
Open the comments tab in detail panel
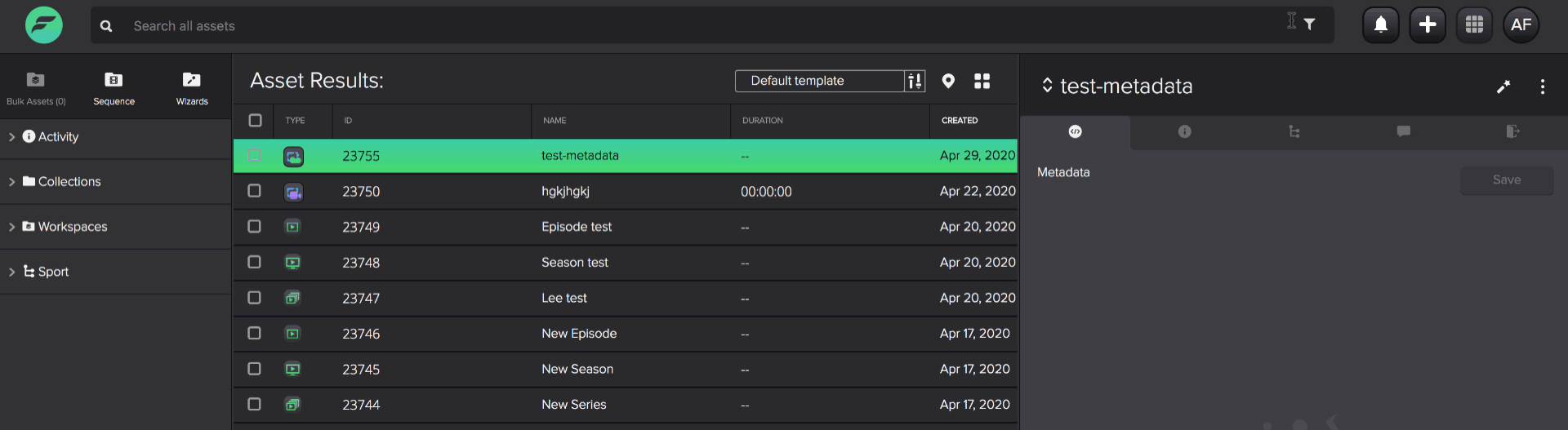click(1403, 131)
